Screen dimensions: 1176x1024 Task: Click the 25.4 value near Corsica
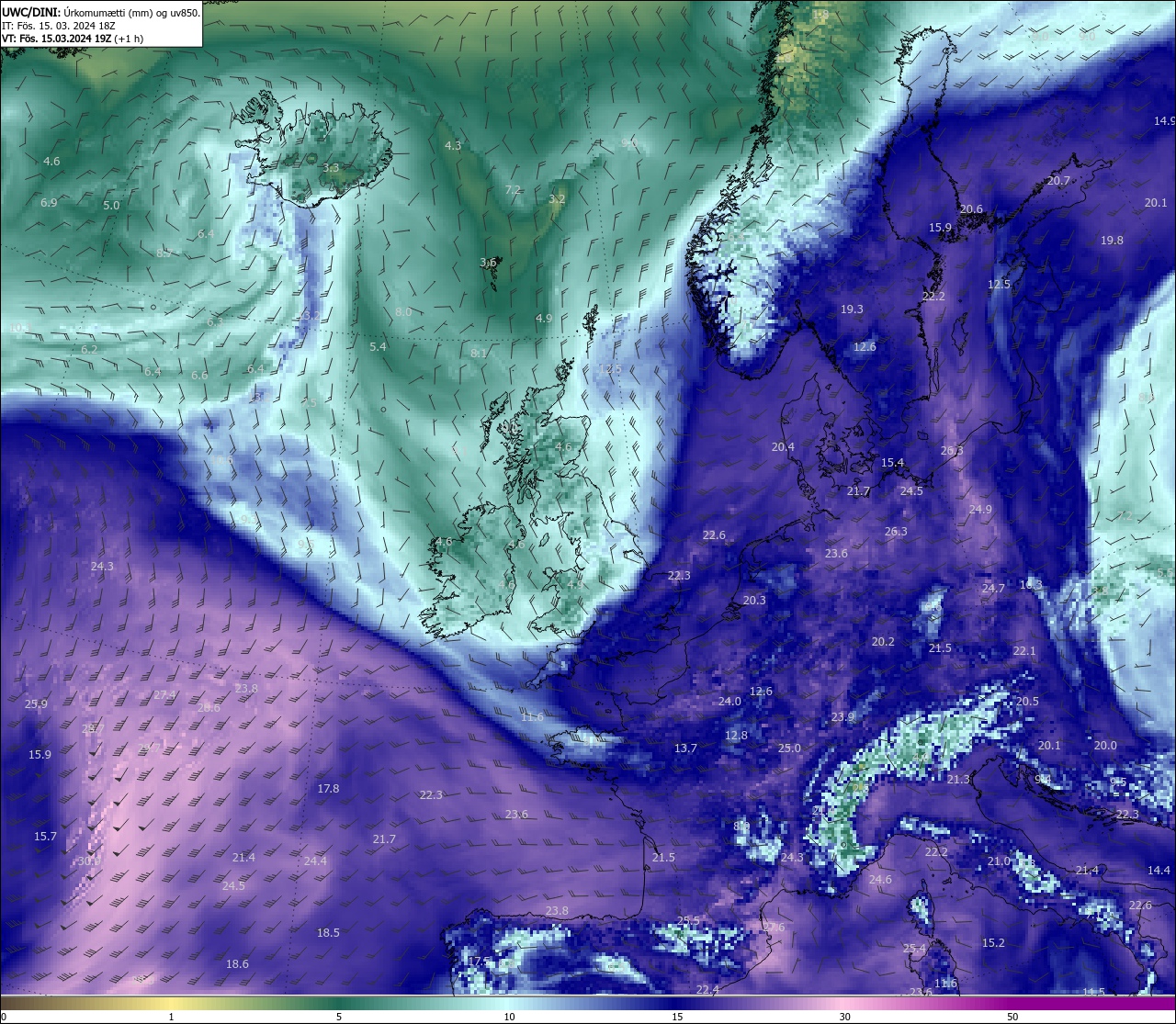(x=914, y=948)
